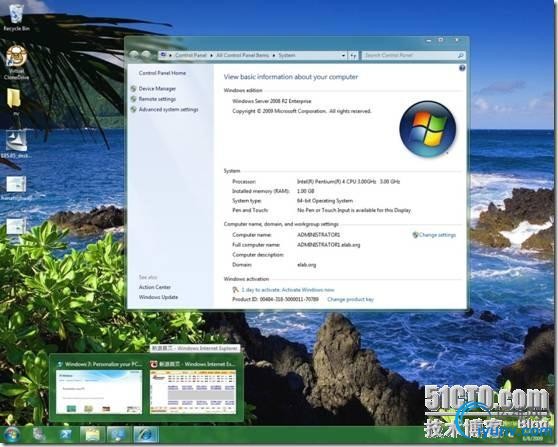This screenshot has height=447, width=558.
Task: Click the computer name ADMINISTRATOR1 value
Action: (x=319, y=235)
